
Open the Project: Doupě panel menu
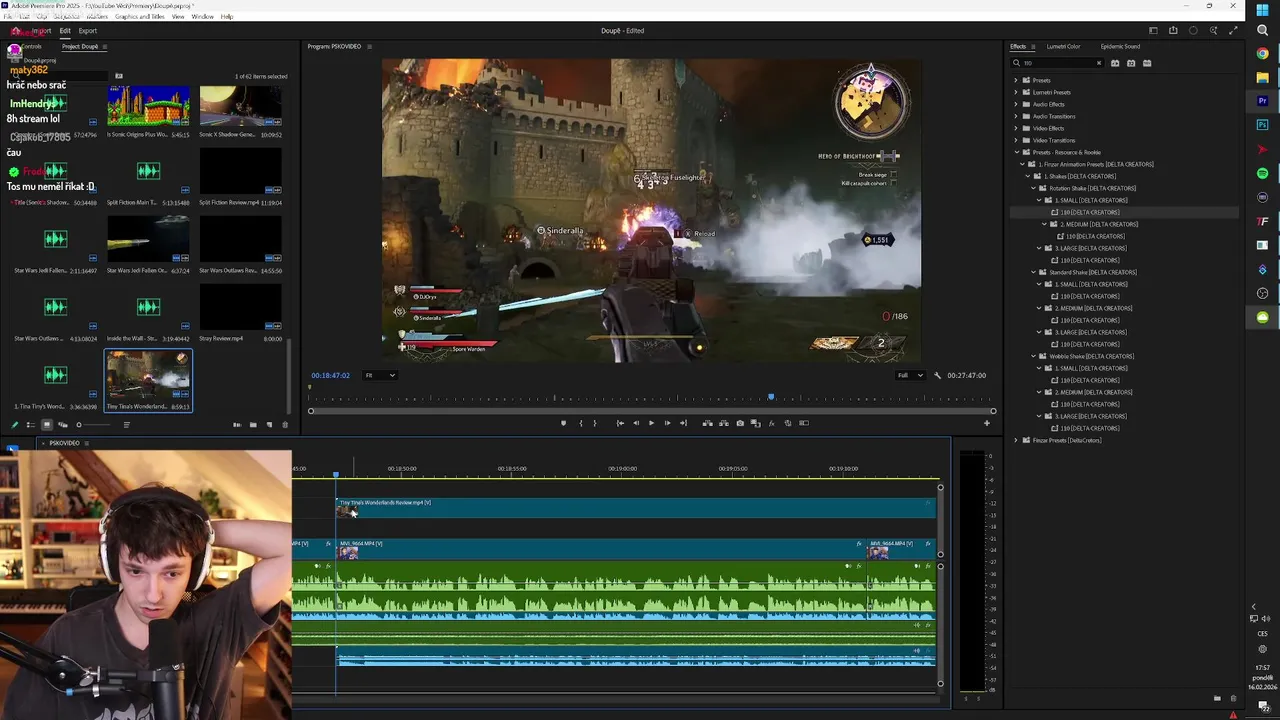pyautogui.click(x=104, y=47)
